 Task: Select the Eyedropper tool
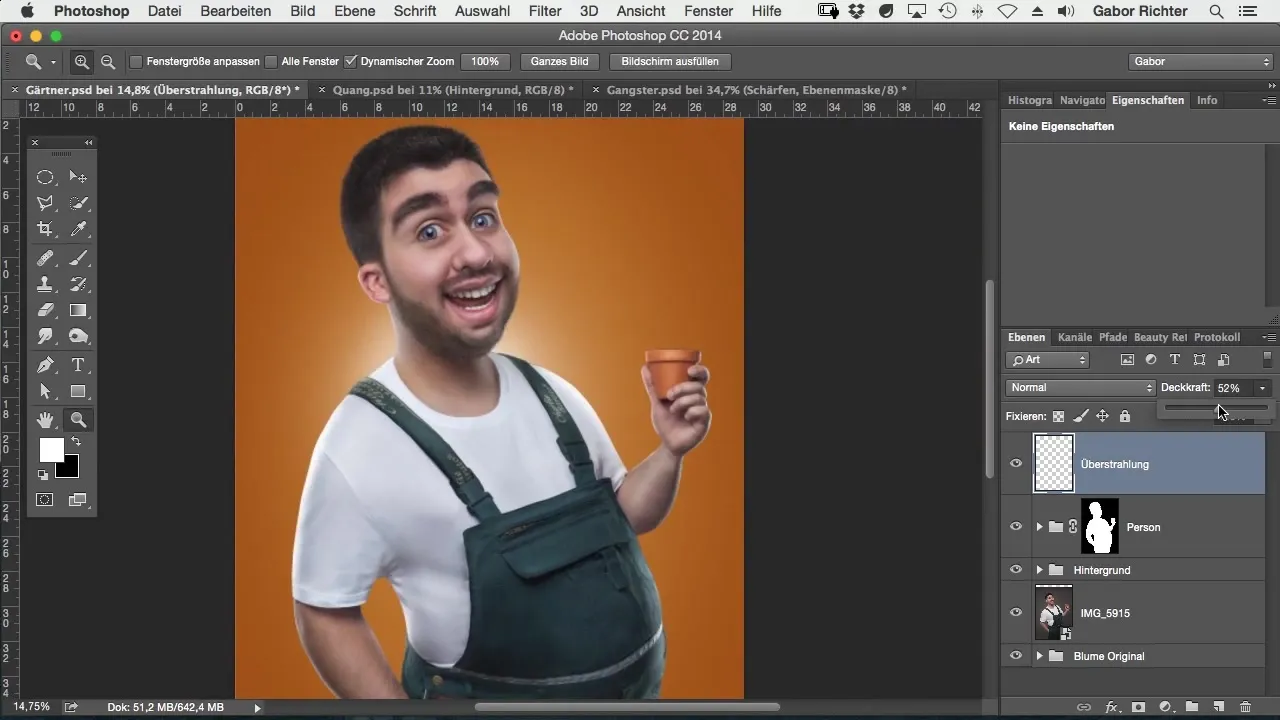click(x=78, y=229)
